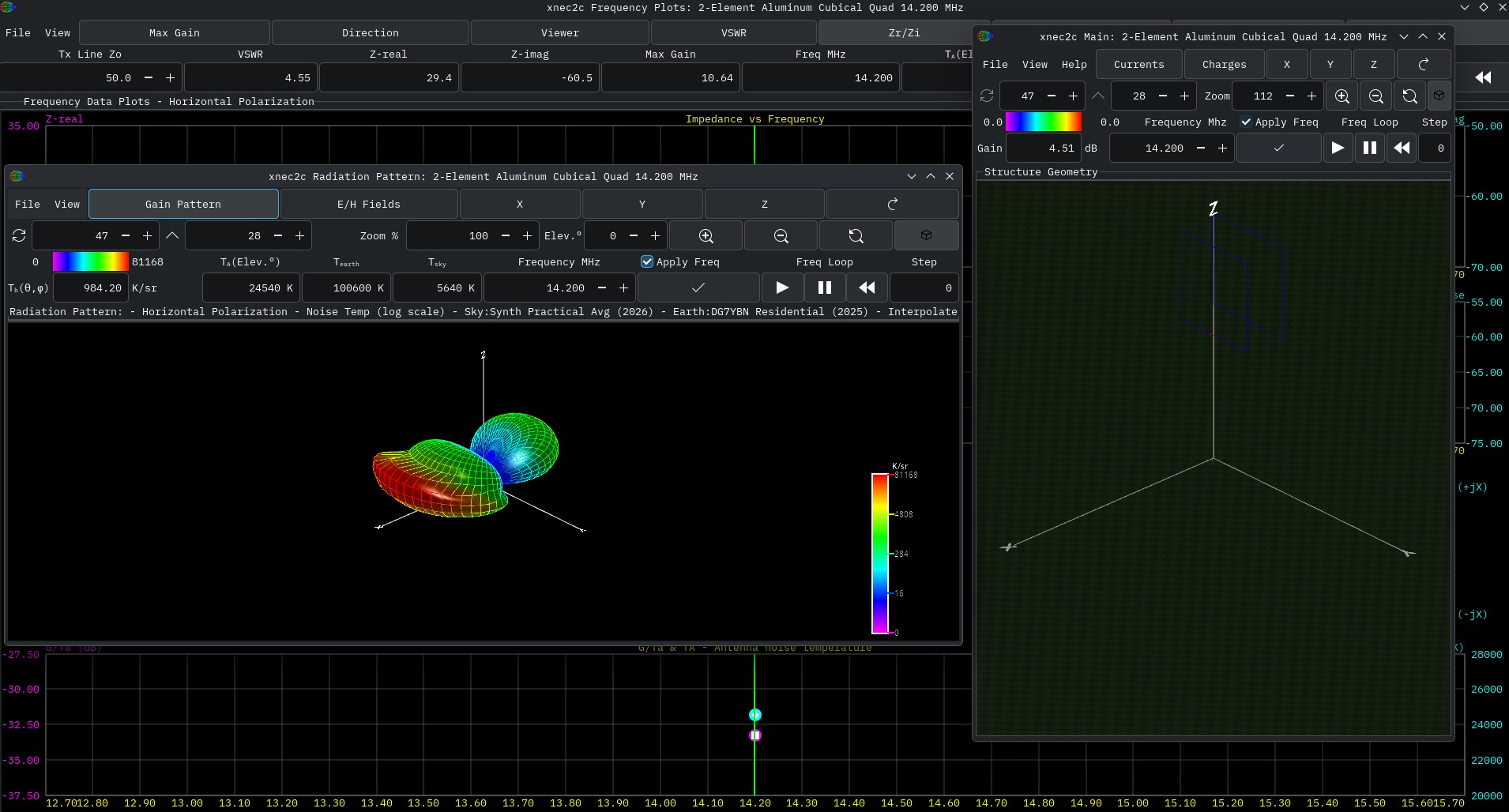The height and width of the screenshot is (812, 1509).
Task: Click the up-chevron icon beside 28 in Radiation Pattern
Action: (x=171, y=235)
